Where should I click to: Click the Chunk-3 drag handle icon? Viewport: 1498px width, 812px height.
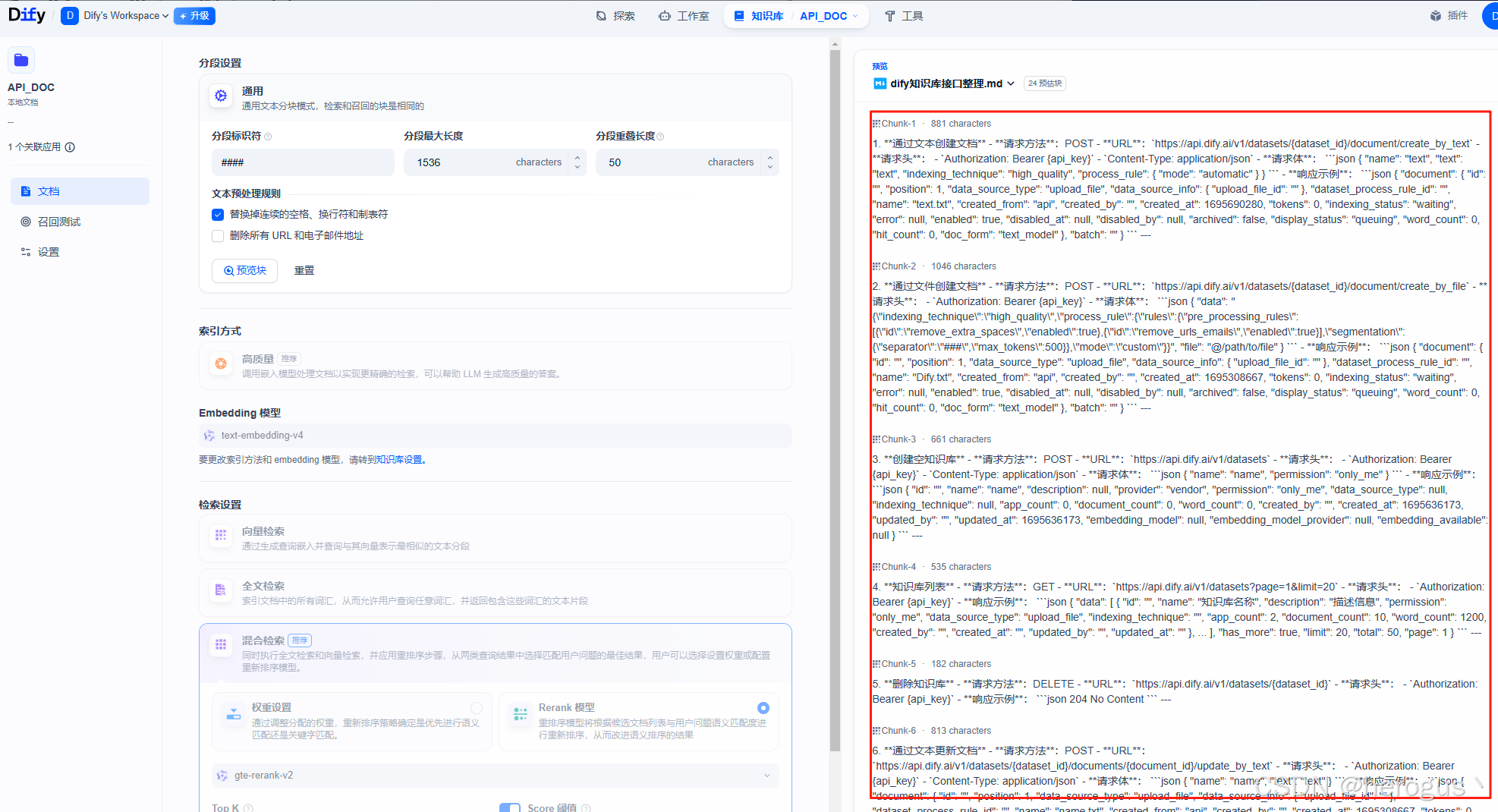pos(876,439)
